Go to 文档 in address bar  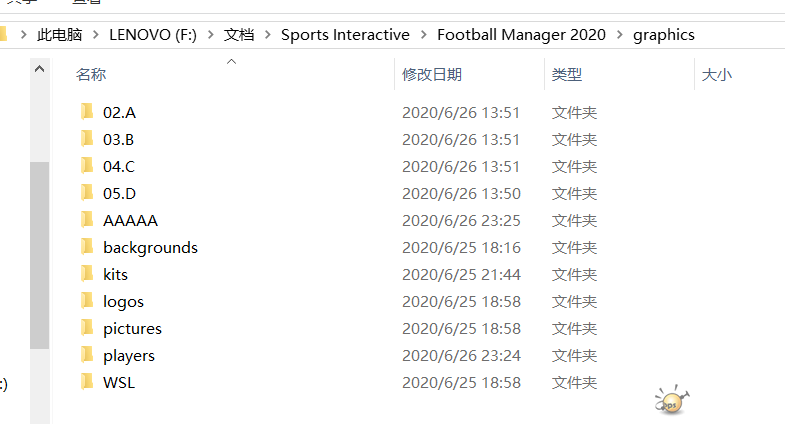[239, 35]
